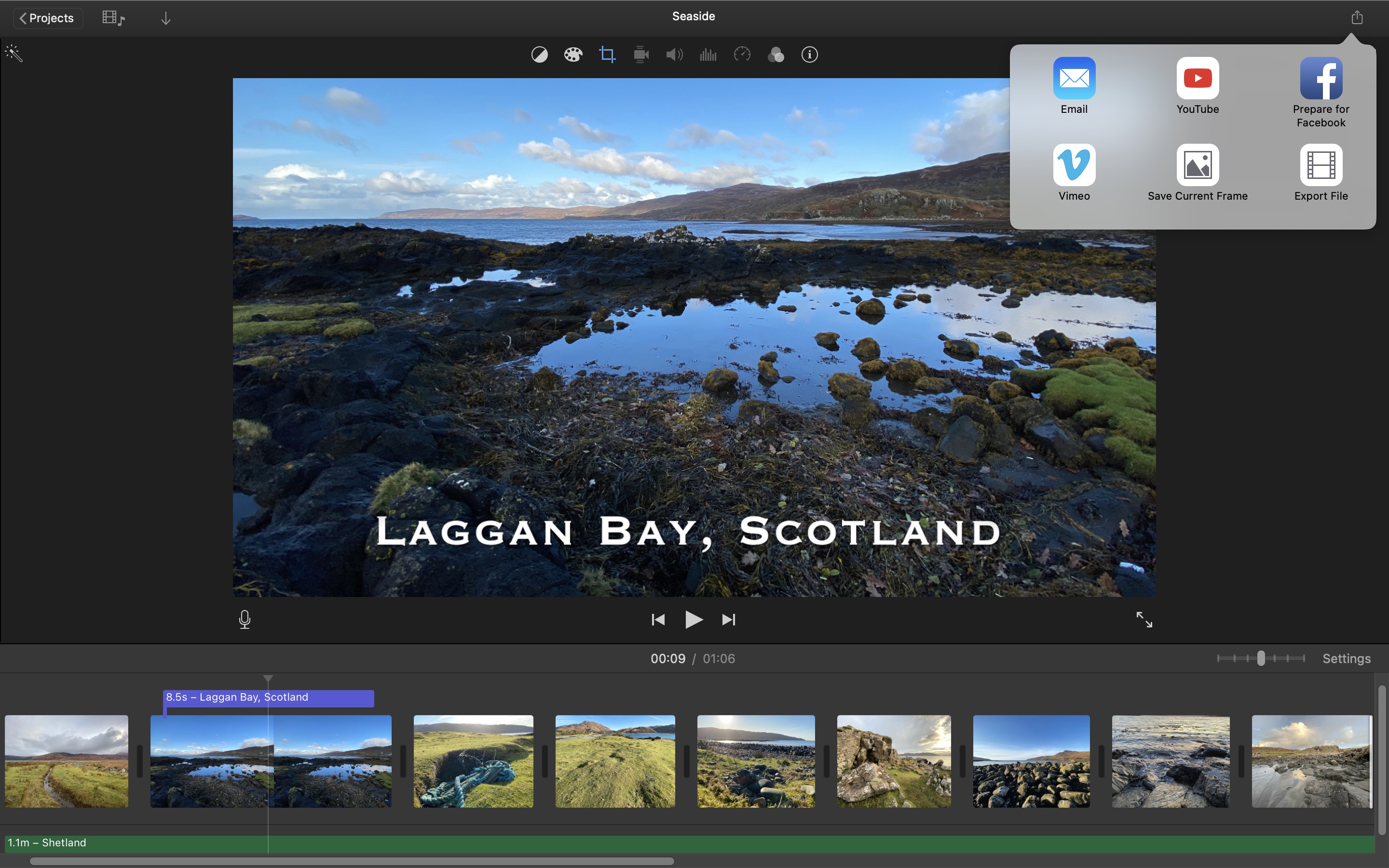Open the speed adjustment tool
This screenshot has width=1389, height=868.
click(x=742, y=54)
